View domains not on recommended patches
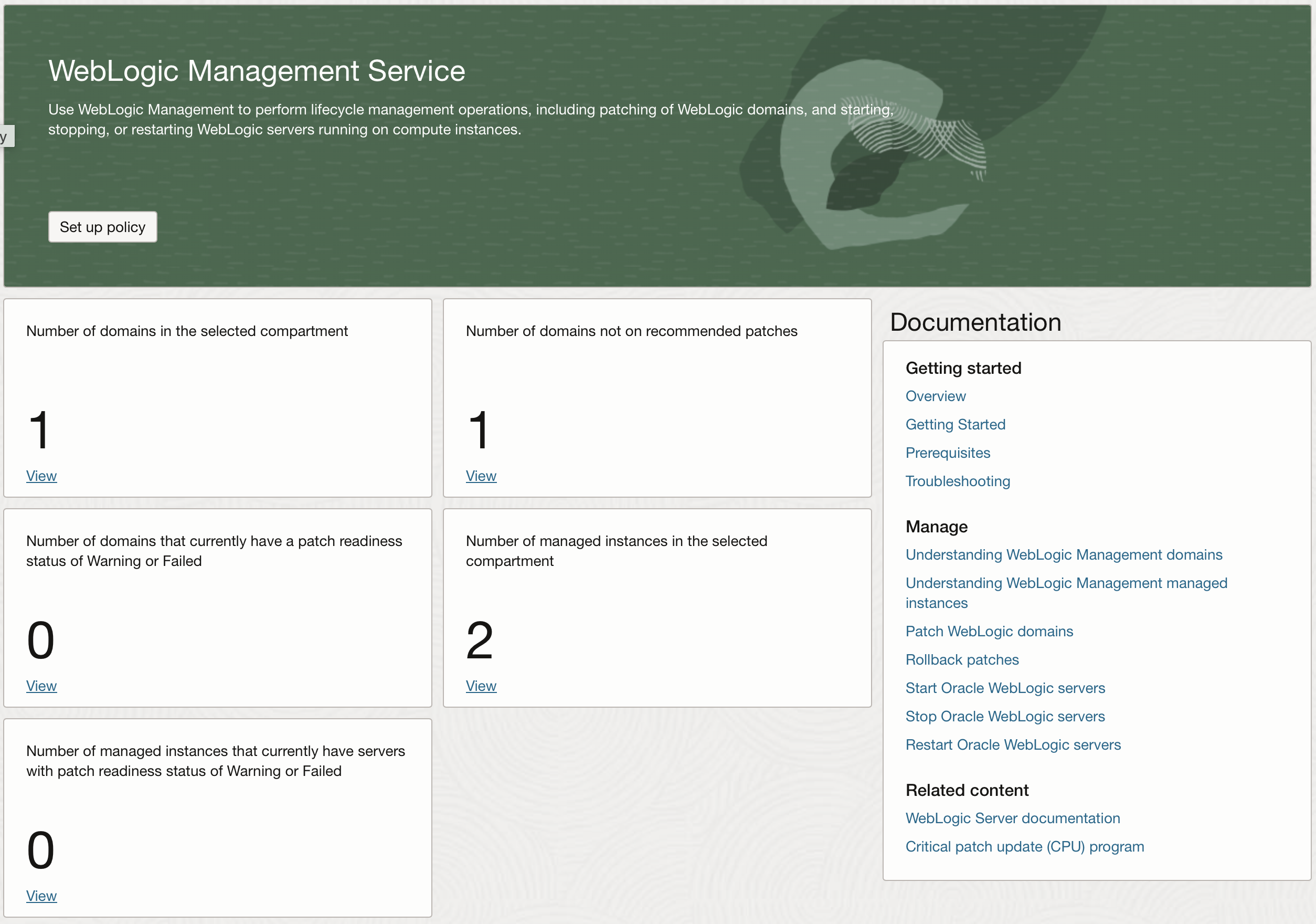 click(481, 476)
